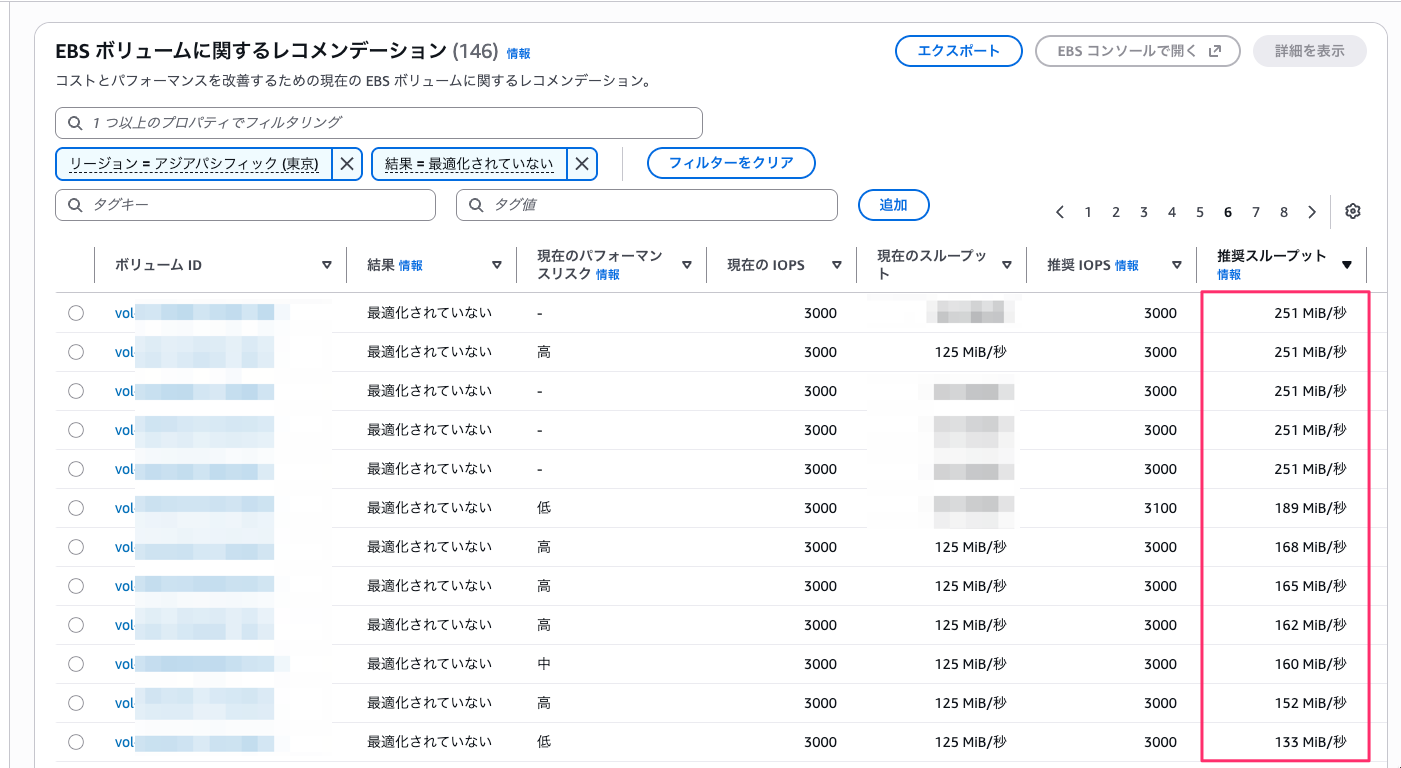The image size is (1401, 768).
Task: Click the 現在の IOPS column header text
Action: click(x=766, y=265)
